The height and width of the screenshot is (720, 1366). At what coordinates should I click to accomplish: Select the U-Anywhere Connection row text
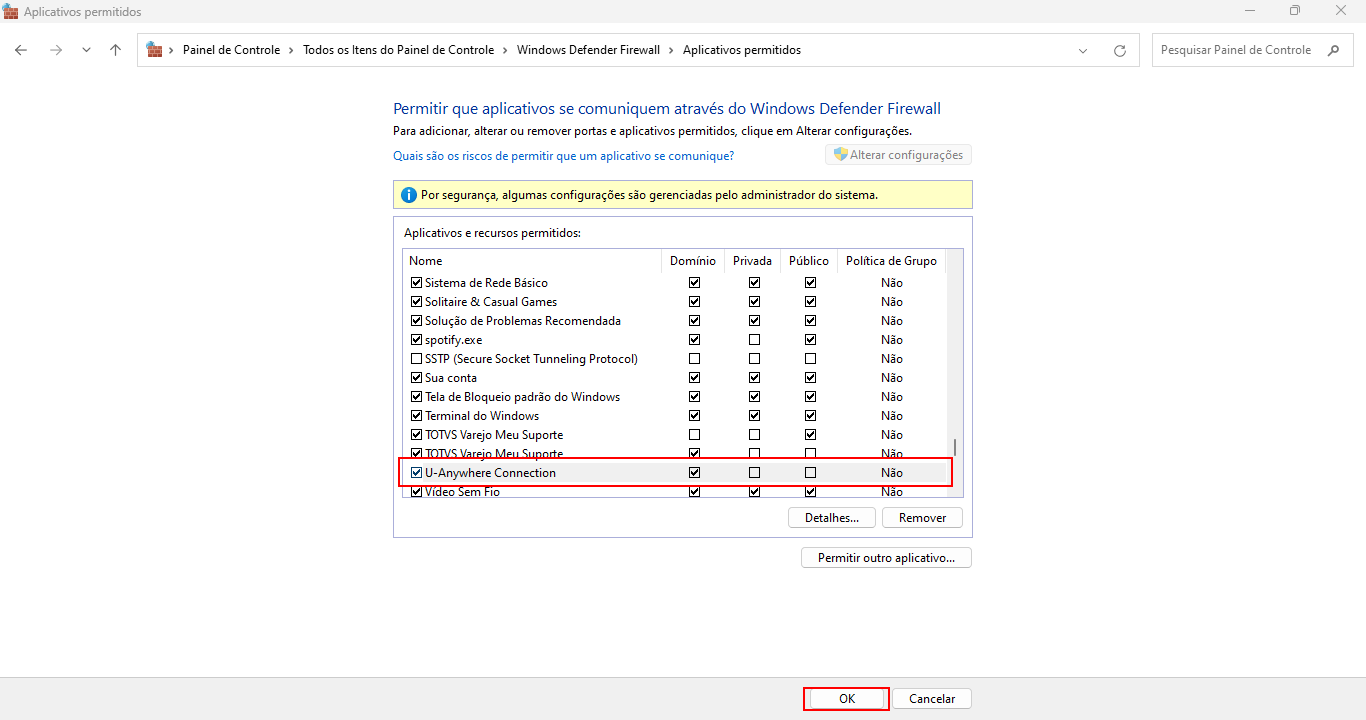coord(490,473)
